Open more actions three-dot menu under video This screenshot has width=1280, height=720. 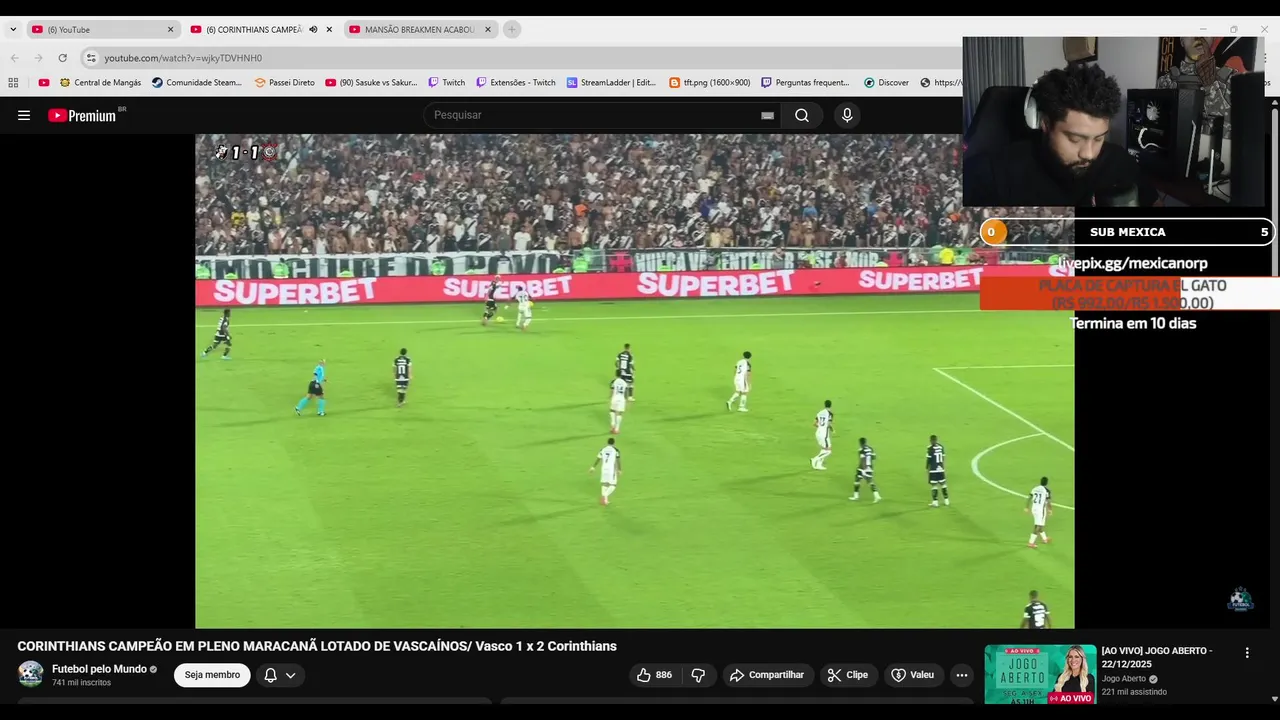[x=961, y=675]
